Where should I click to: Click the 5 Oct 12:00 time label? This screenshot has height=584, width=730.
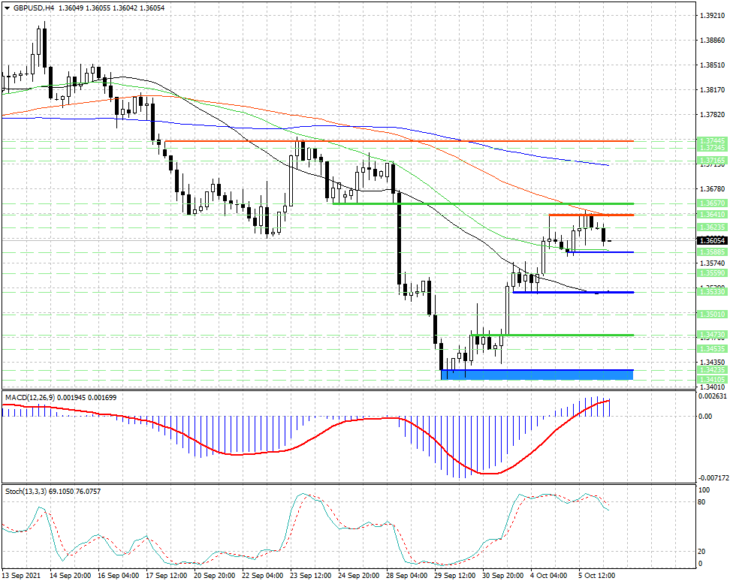(597, 576)
